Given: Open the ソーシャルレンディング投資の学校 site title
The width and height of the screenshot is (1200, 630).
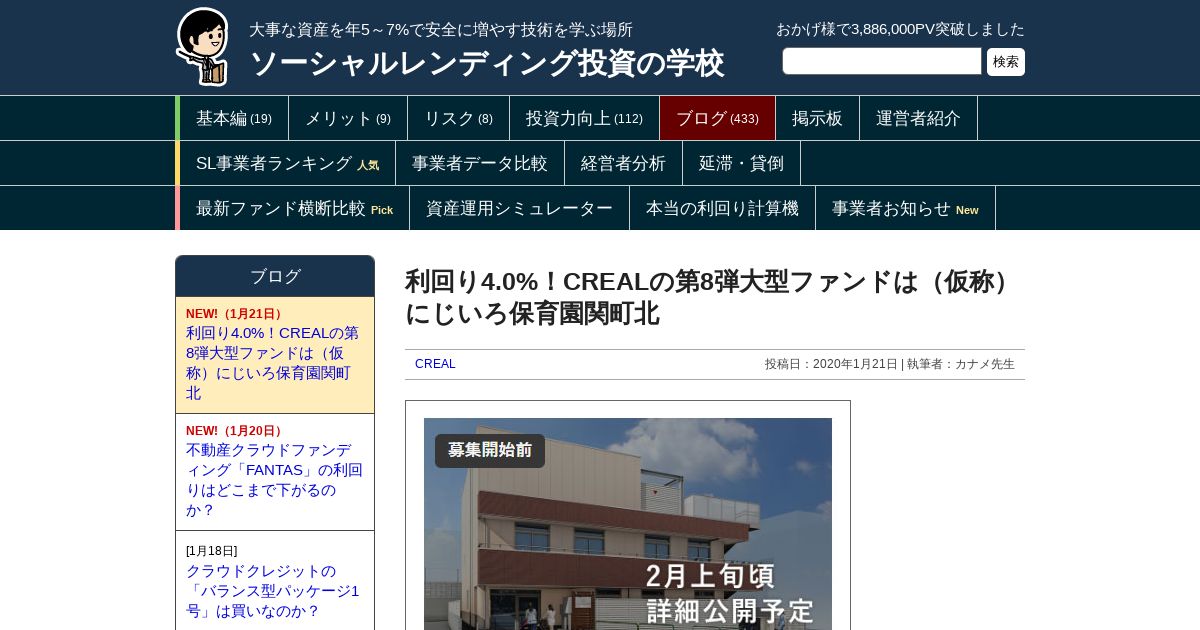Looking at the screenshot, I should pos(486,63).
